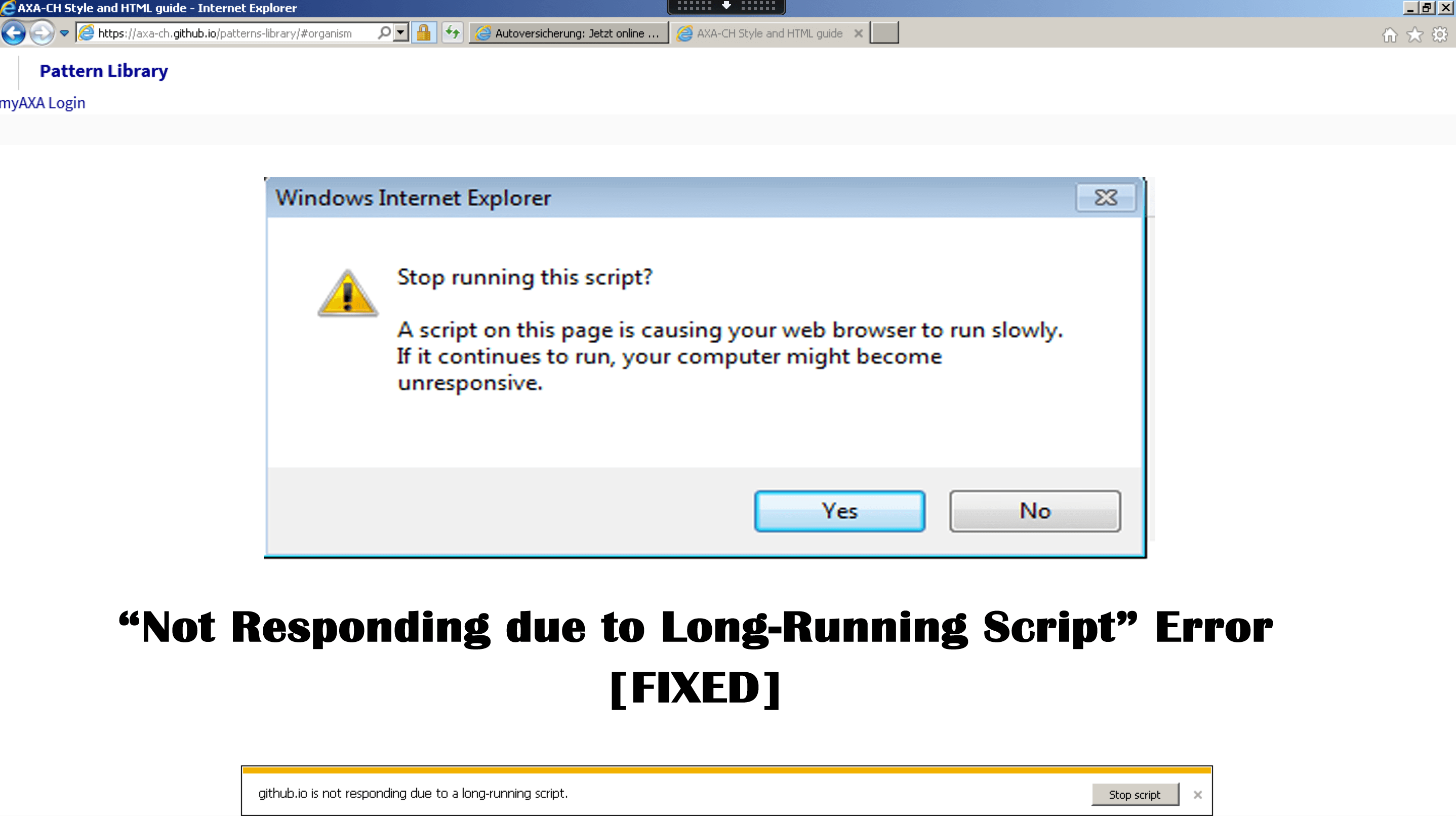Click the dismiss X on notification bar
Viewport: 1456px width, 816px height.
1196,794
